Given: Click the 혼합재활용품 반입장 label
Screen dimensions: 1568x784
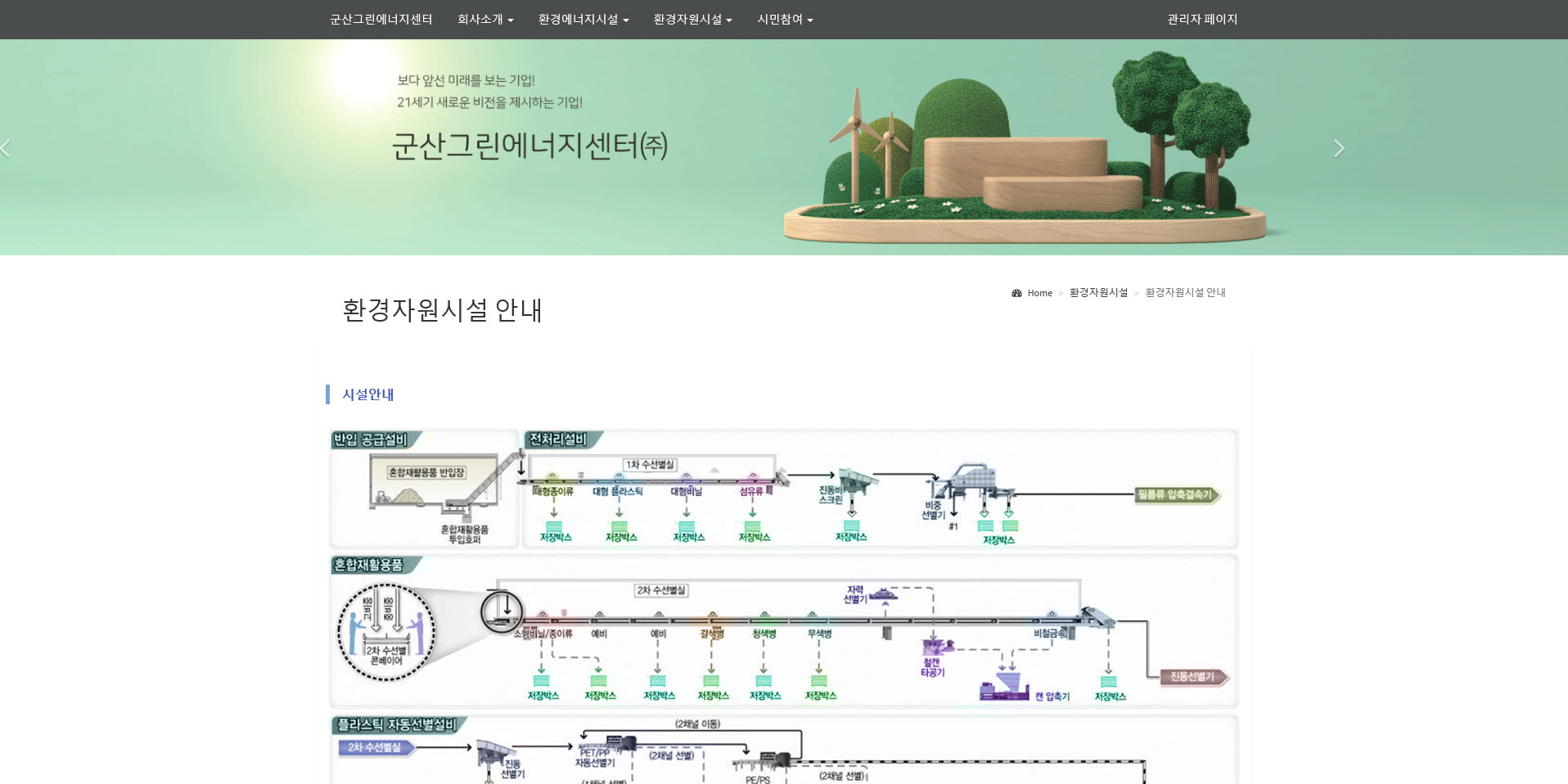Looking at the screenshot, I should tap(426, 473).
